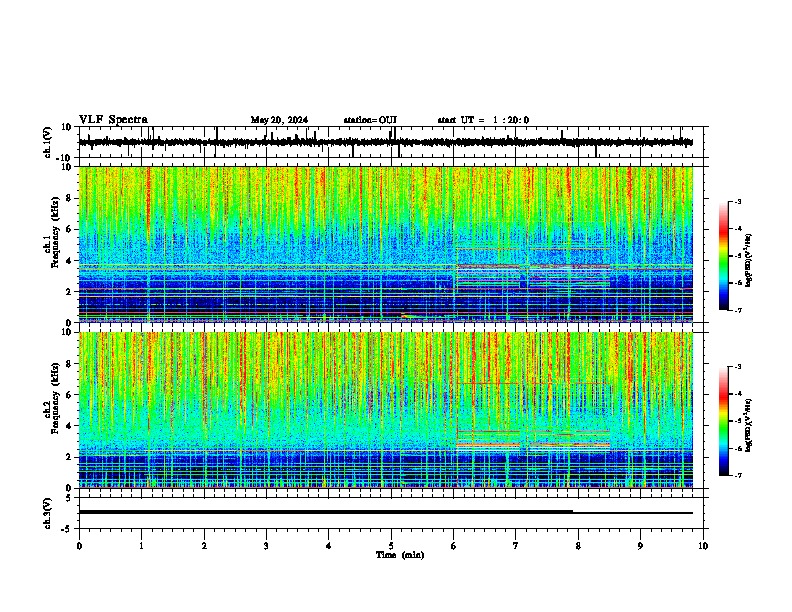Click the "station=OUI" header label
The height and width of the screenshot is (612, 792).
370,120
